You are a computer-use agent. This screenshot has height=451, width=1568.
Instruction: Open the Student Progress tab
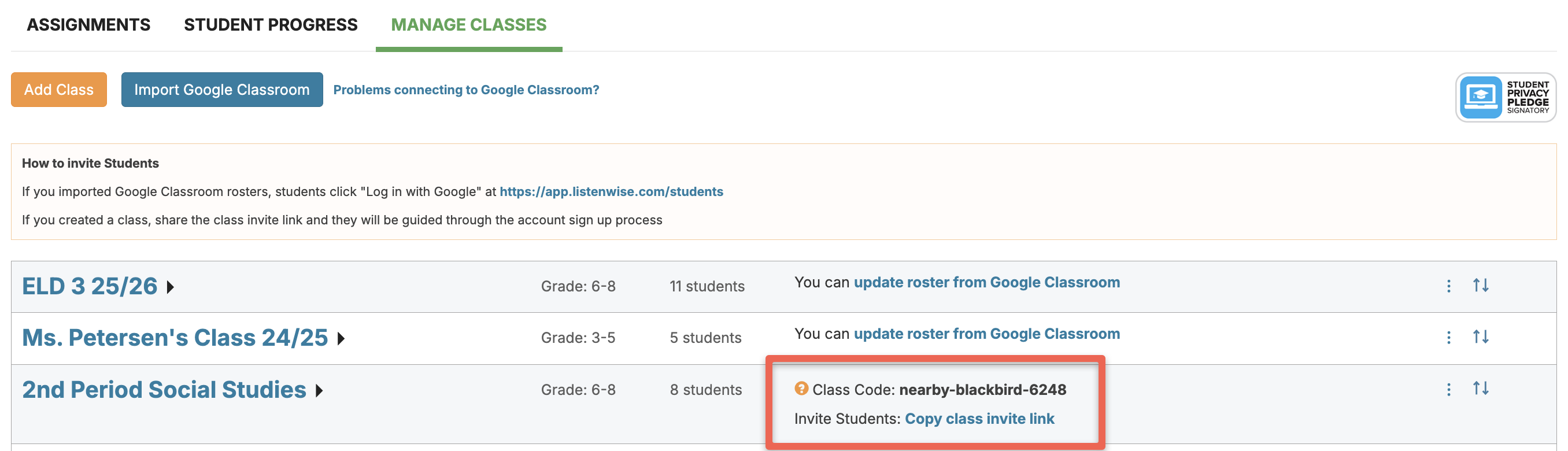click(x=271, y=25)
